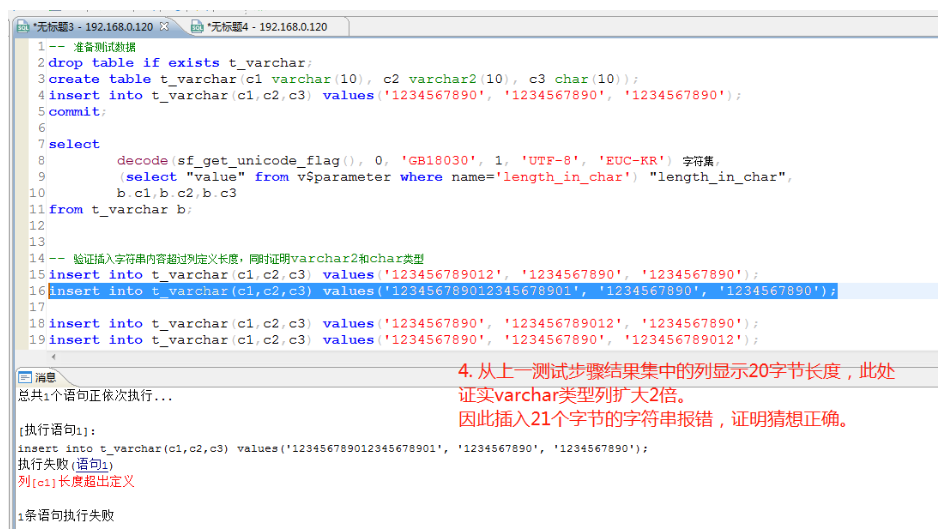Screen dimensions: 948x529
Task: Click the horizontal scrollbar left arrow
Action: click(x=53, y=357)
